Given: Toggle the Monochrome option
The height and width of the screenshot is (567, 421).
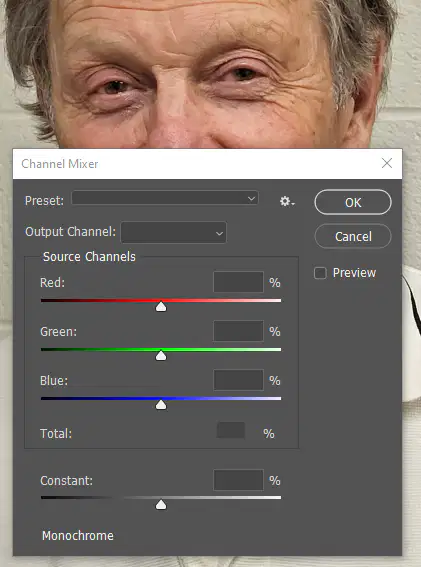Looking at the screenshot, I should click(77, 536).
